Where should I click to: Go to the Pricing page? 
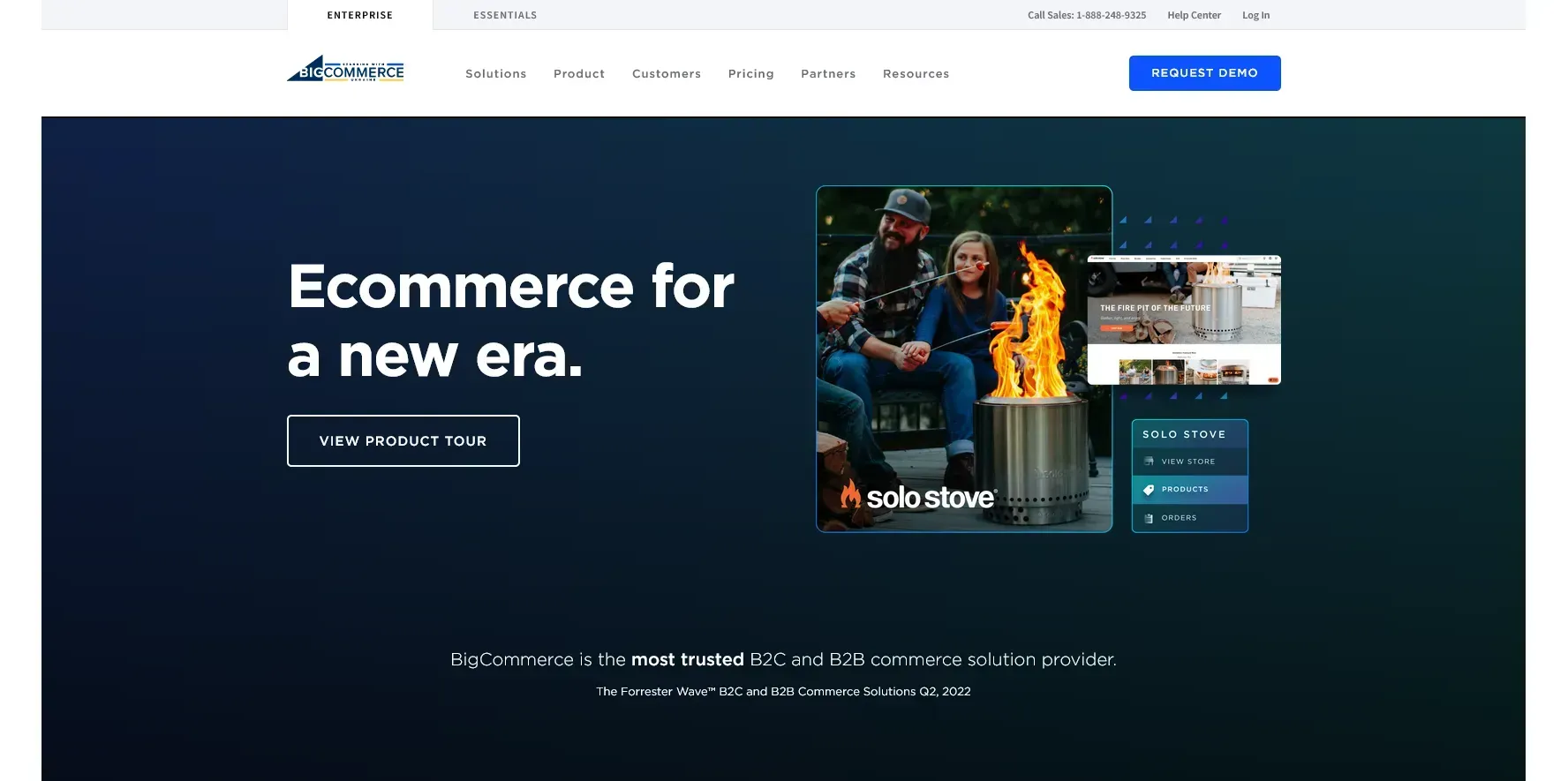(x=751, y=73)
